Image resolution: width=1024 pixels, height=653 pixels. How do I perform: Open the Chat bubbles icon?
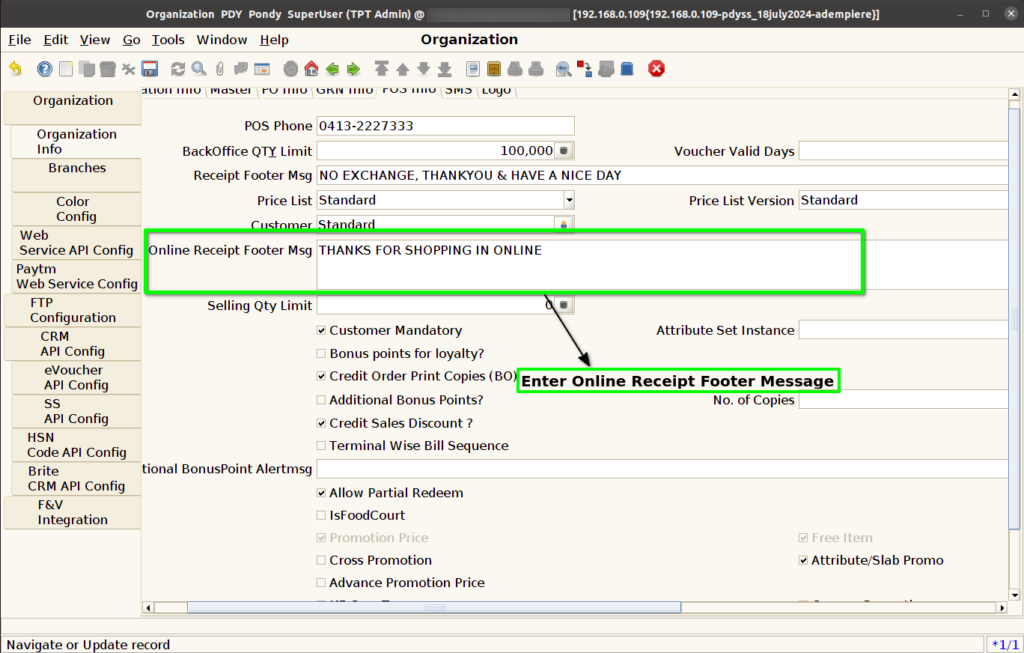click(241, 69)
